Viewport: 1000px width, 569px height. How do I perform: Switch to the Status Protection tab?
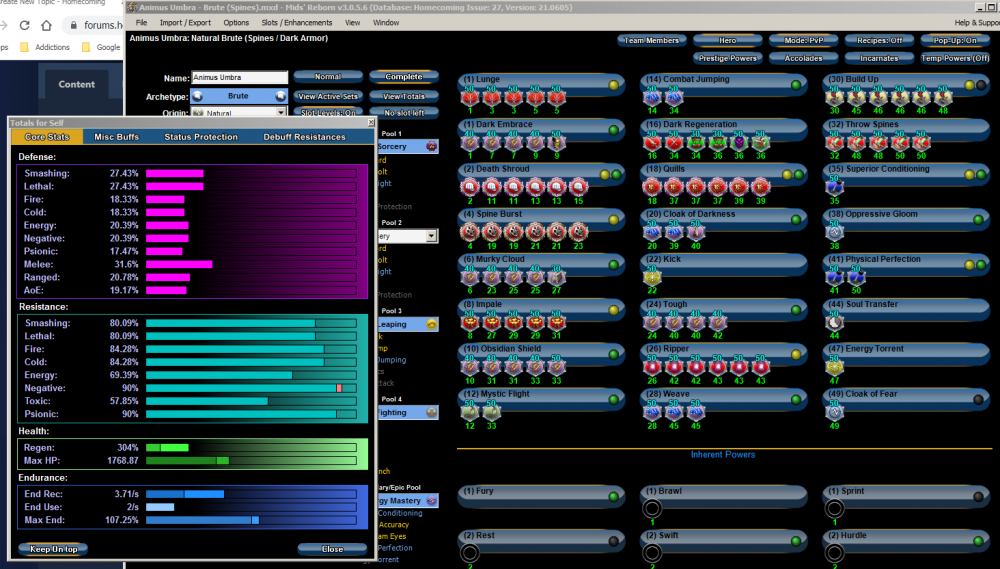pyautogui.click(x=201, y=137)
